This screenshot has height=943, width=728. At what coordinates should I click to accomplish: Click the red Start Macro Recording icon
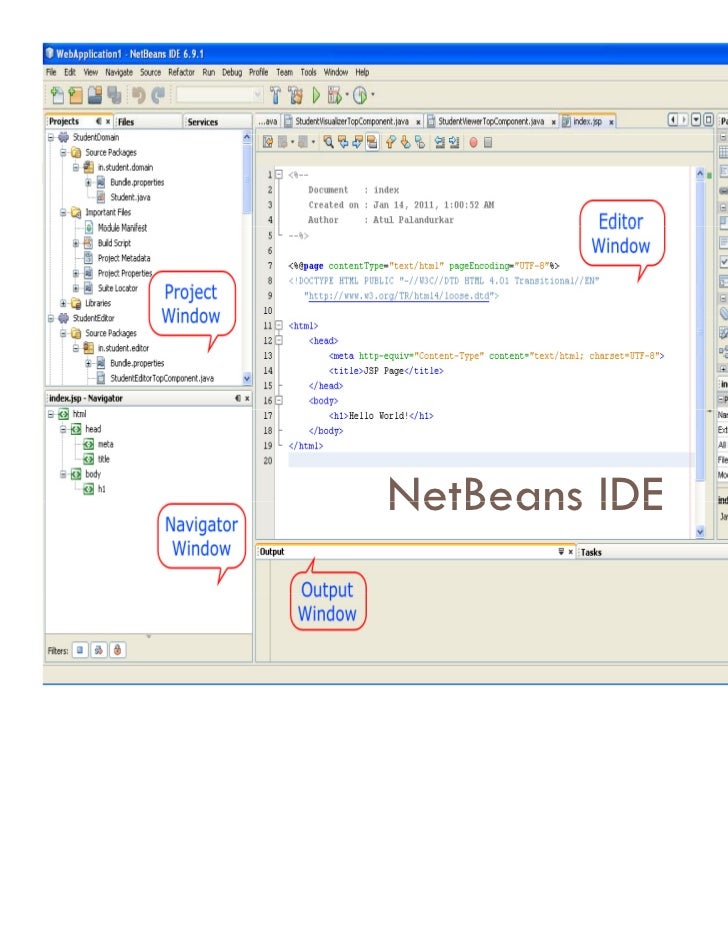coord(473,143)
